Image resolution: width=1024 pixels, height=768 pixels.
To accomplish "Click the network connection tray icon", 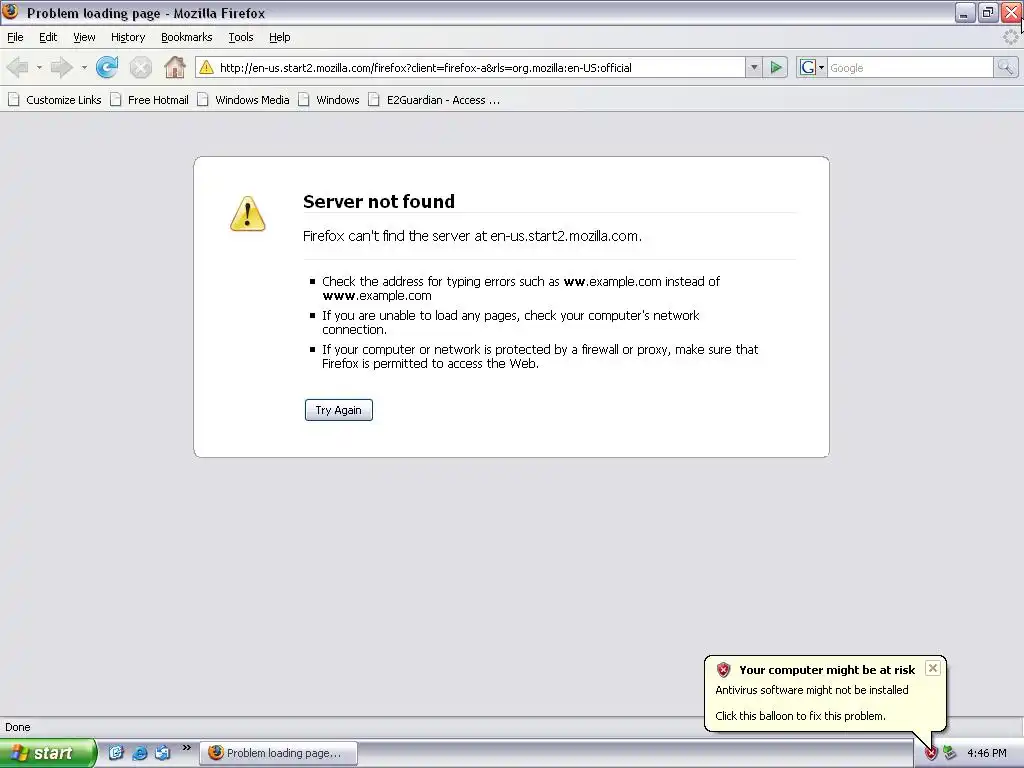I will pos(949,753).
